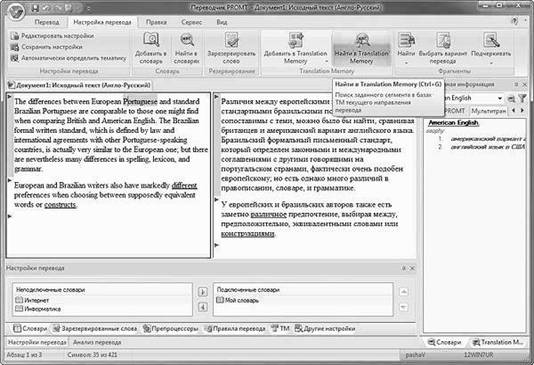Open the dictionary search combo box dropdown arrow

click(x=500, y=98)
